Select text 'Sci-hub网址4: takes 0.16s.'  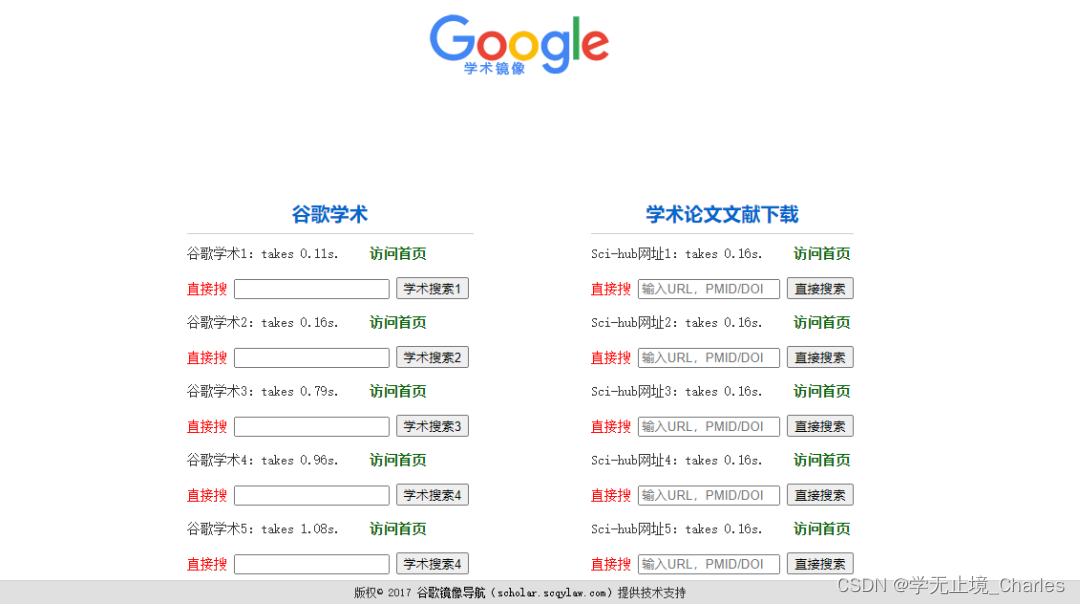point(677,460)
